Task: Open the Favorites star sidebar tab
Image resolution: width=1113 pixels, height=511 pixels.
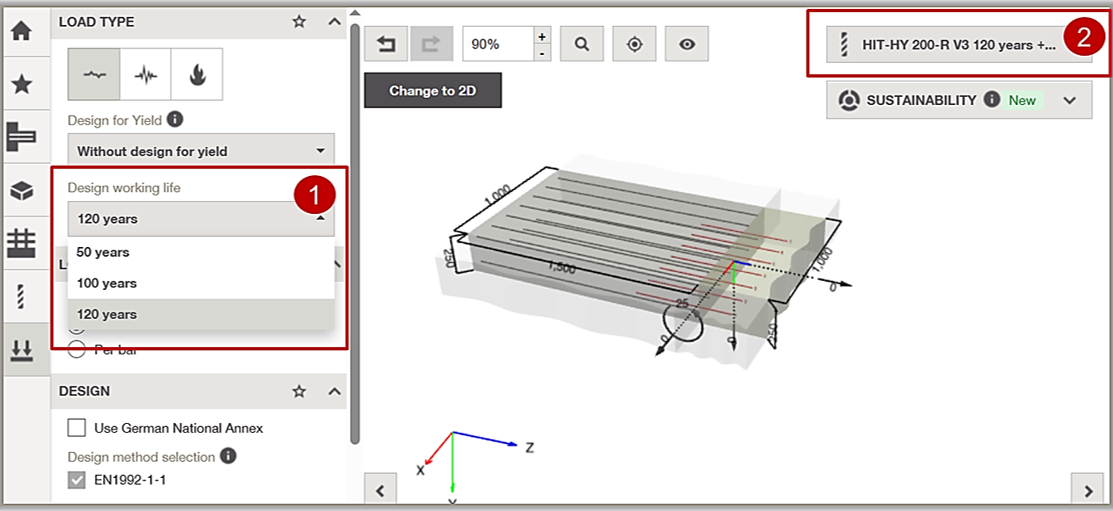Action: pyautogui.click(x=22, y=84)
